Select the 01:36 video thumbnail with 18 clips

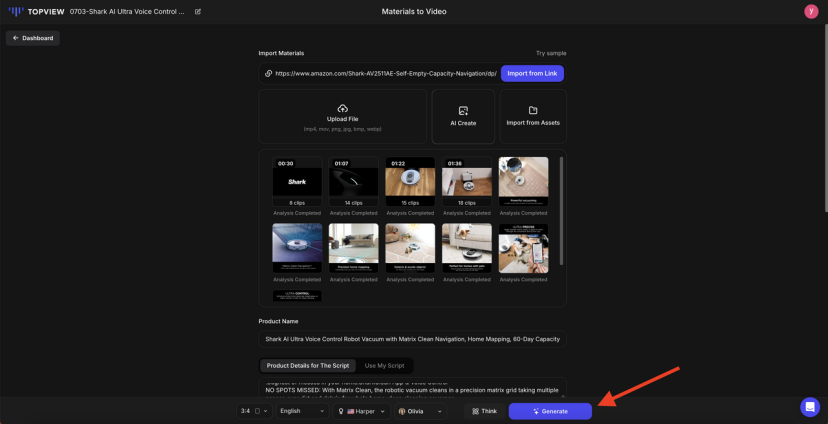point(467,182)
